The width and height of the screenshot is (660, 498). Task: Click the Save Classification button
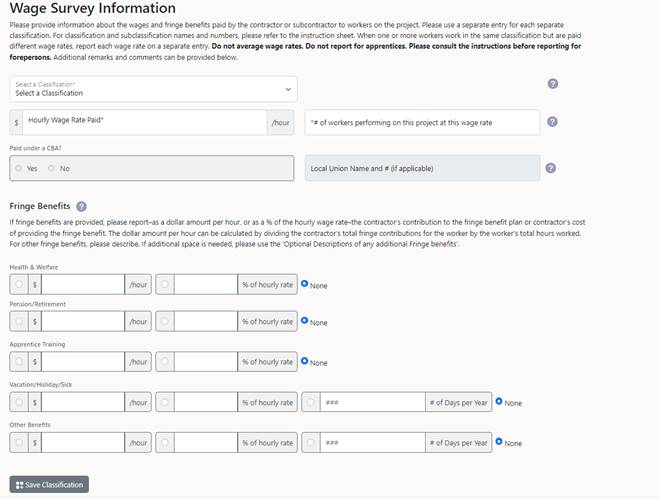[x=50, y=484]
